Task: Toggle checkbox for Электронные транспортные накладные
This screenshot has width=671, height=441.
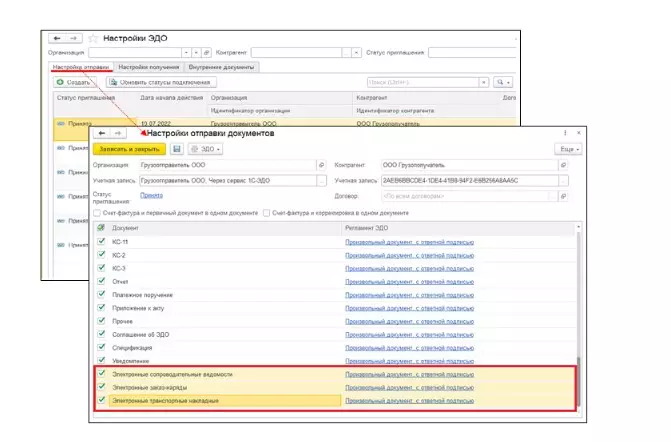Action: (99, 401)
